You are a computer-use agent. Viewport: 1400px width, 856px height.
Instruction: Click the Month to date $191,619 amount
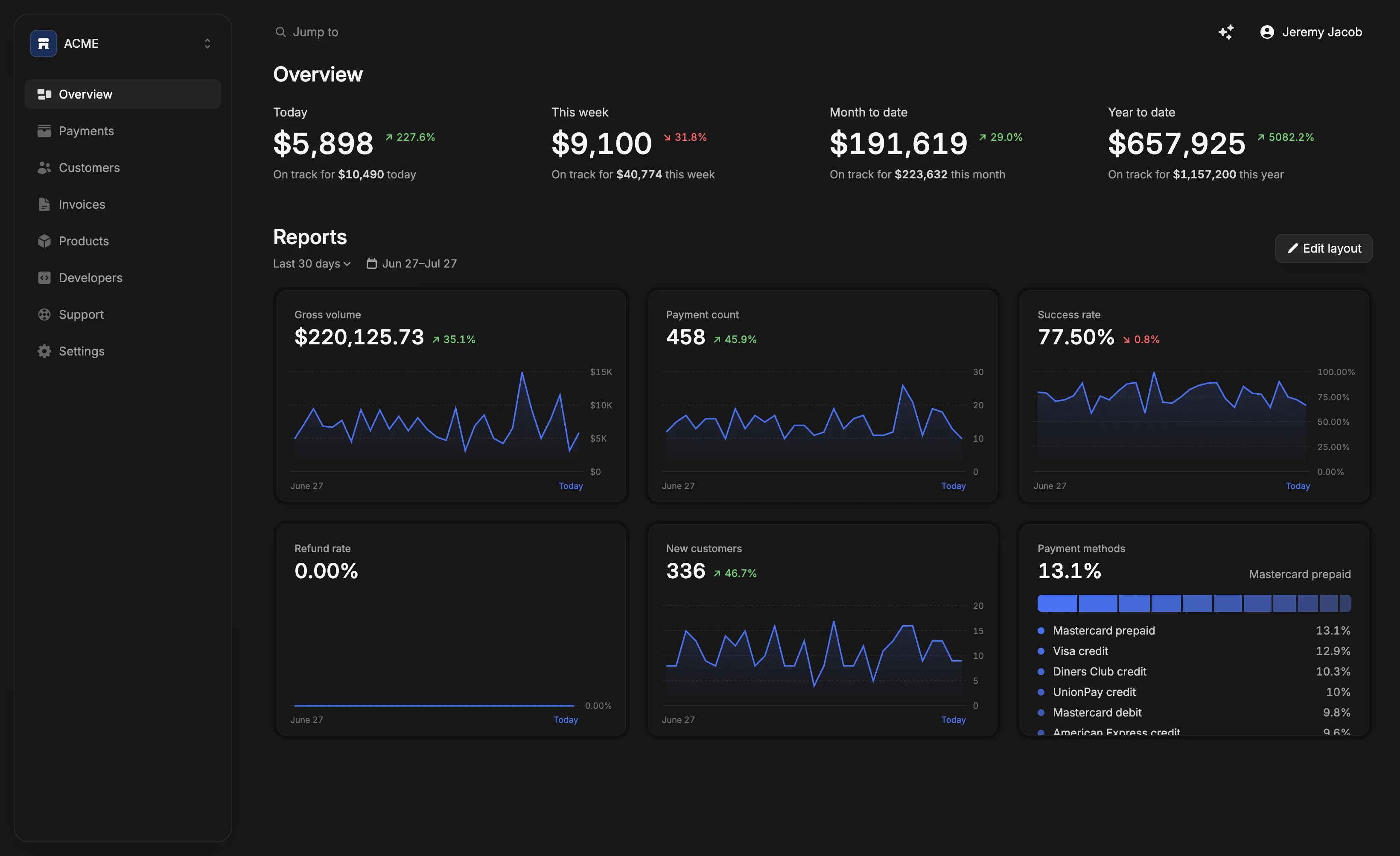click(x=898, y=143)
